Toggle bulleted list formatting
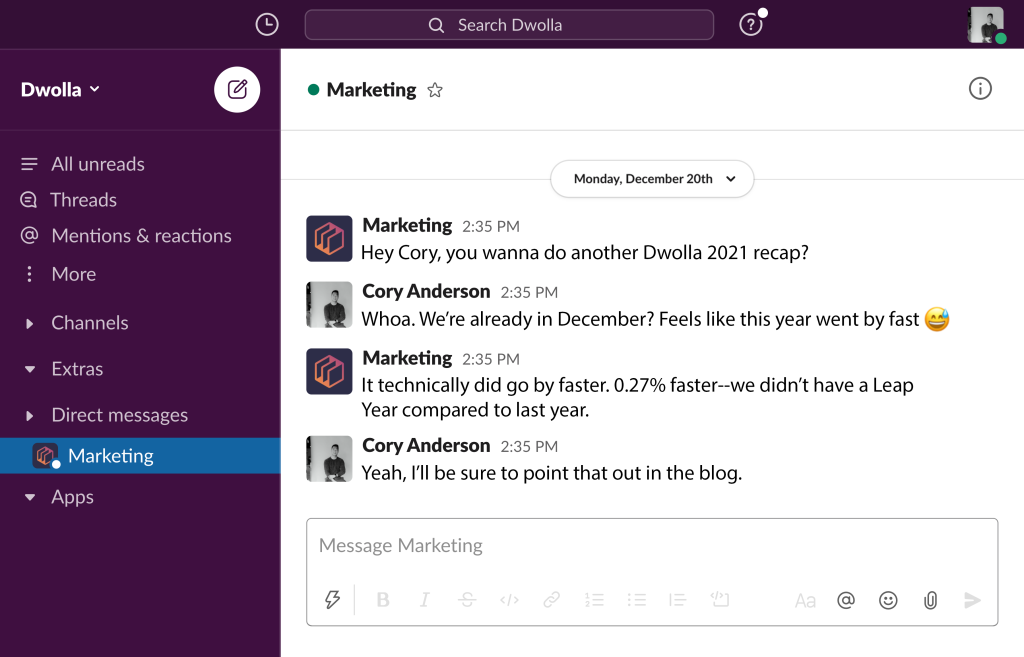 (636, 600)
